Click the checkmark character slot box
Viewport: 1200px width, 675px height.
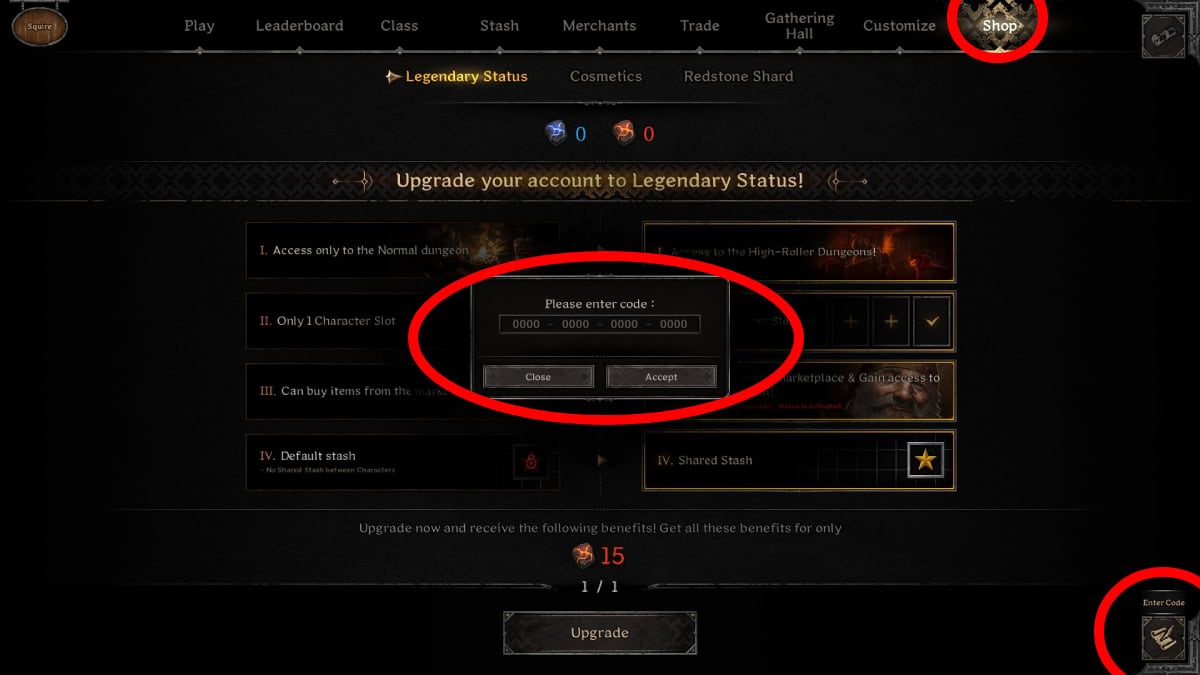click(x=932, y=322)
